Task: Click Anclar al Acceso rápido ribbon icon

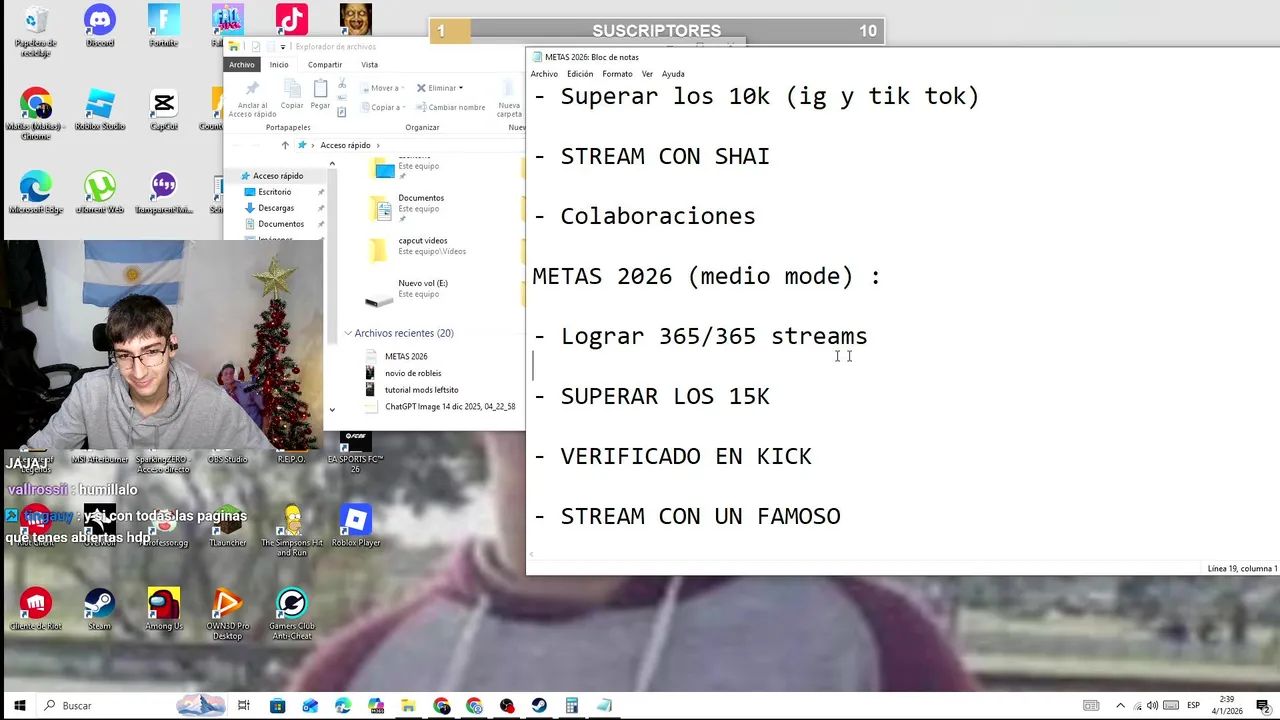Action: pyautogui.click(x=252, y=98)
